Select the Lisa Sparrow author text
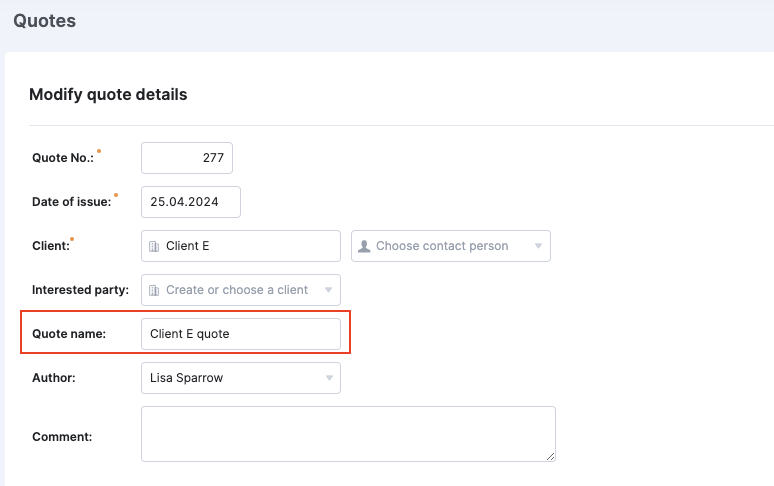 pos(187,378)
